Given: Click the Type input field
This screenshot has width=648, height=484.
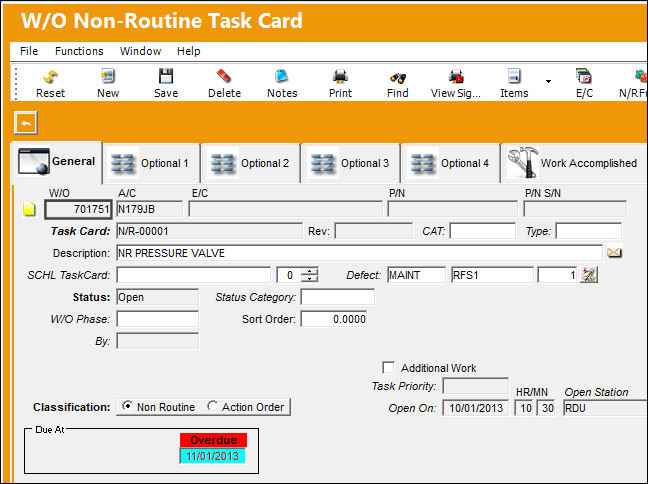Looking at the screenshot, I should pos(588,231).
